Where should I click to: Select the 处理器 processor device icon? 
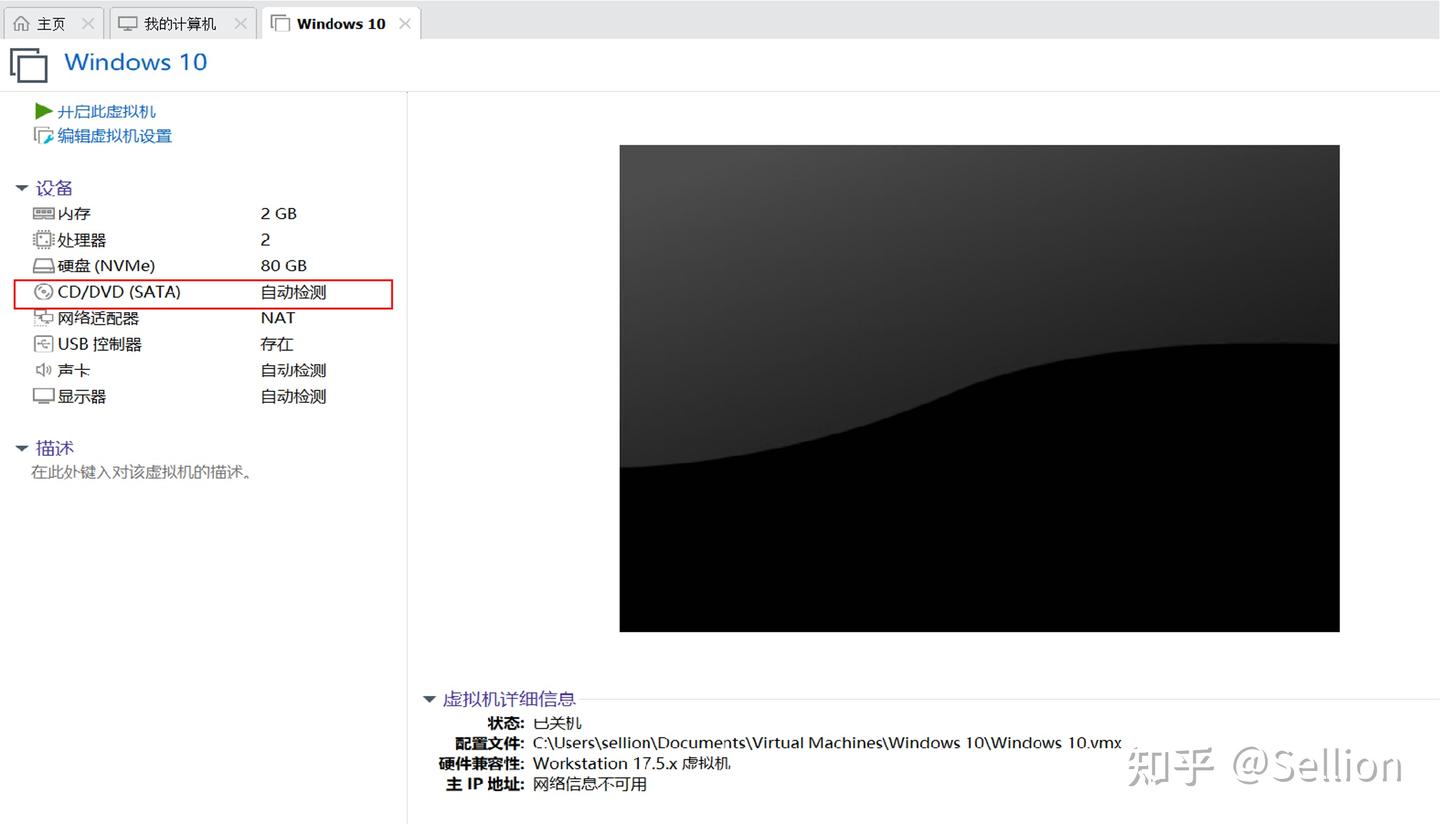pos(43,239)
